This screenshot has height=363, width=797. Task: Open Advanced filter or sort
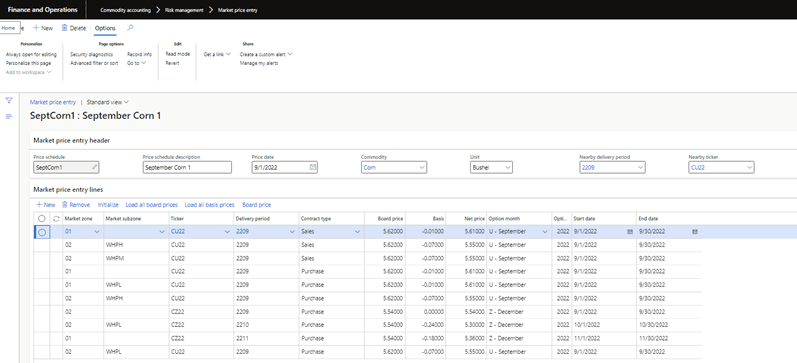click(x=94, y=63)
